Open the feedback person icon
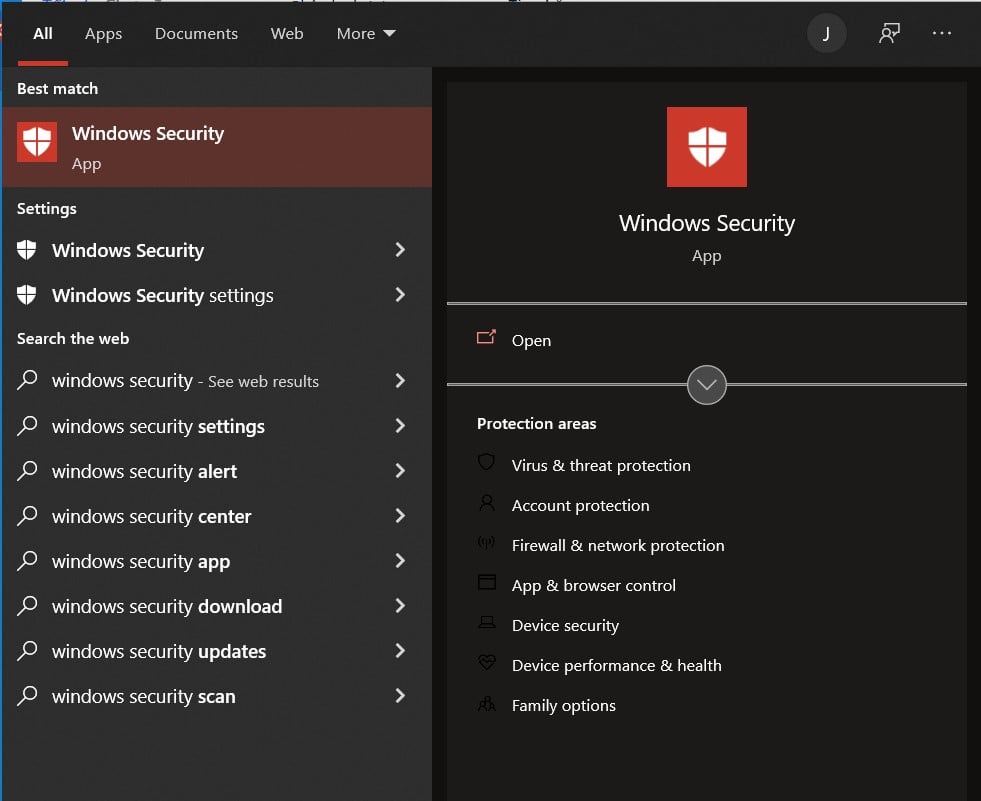The height and width of the screenshot is (801, 981). [x=889, y=33]
